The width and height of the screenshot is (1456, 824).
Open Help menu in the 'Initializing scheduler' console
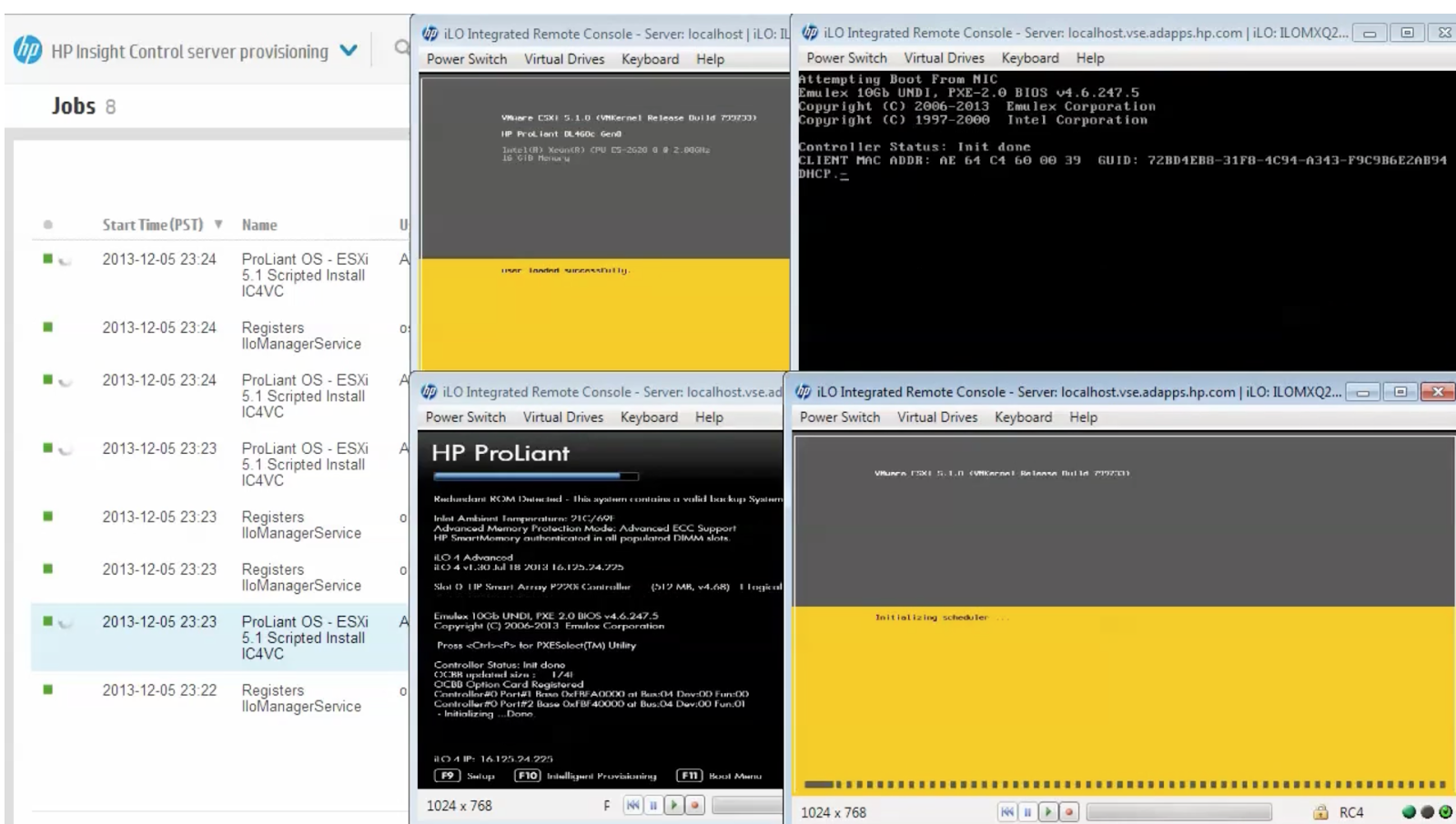click(1083, 417)
